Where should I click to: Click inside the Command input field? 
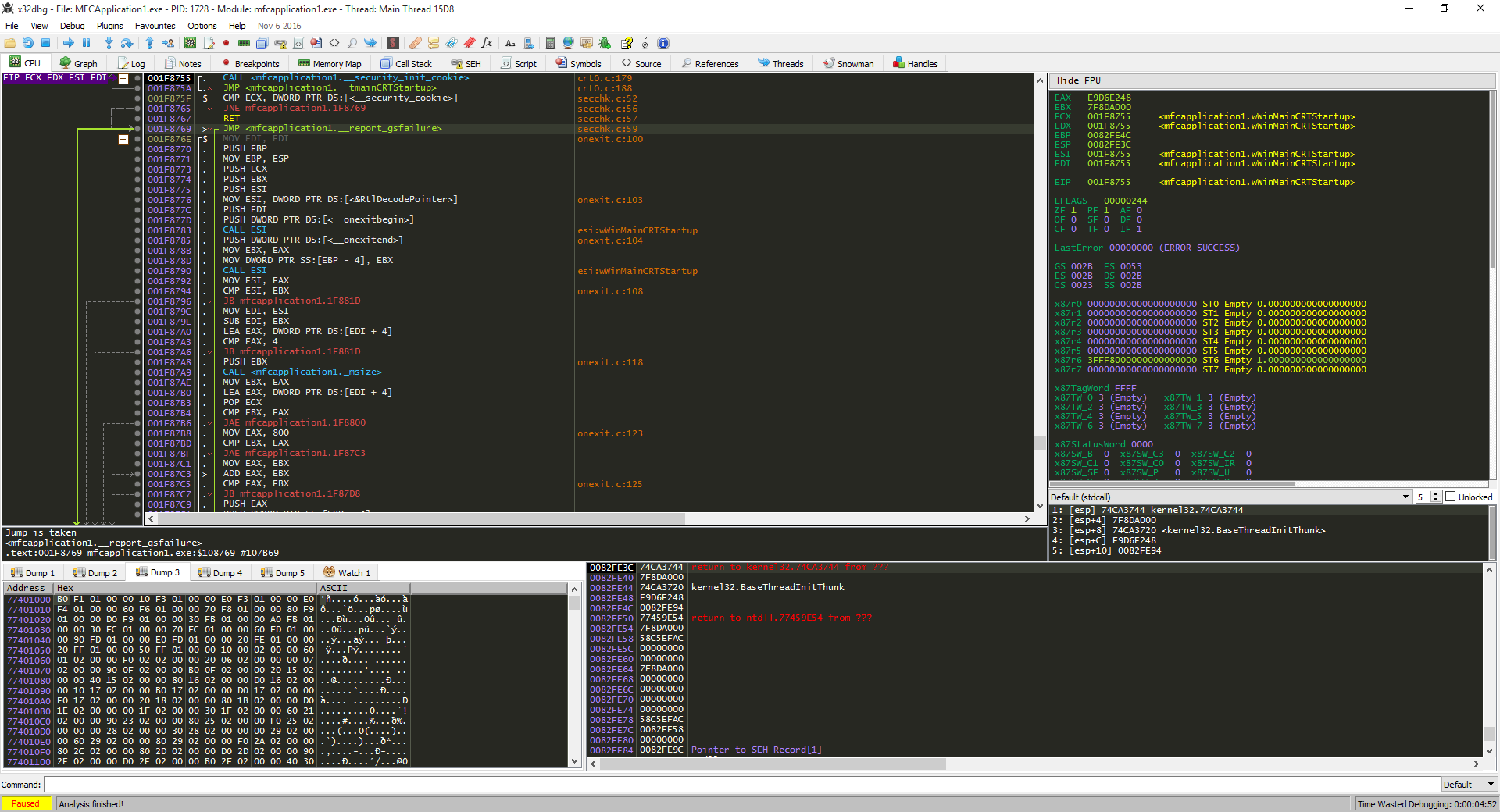(741, 785)
